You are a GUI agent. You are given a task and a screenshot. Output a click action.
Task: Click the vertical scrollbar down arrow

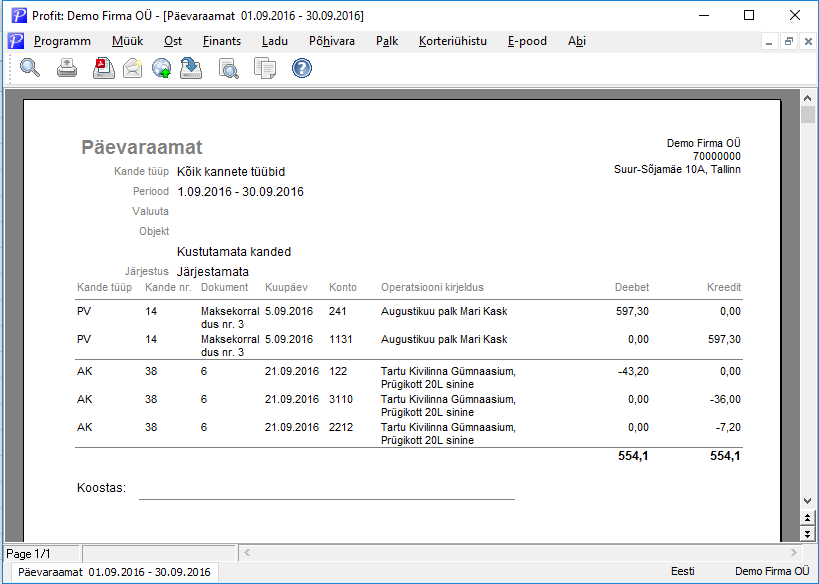click(x=807, y=500)
